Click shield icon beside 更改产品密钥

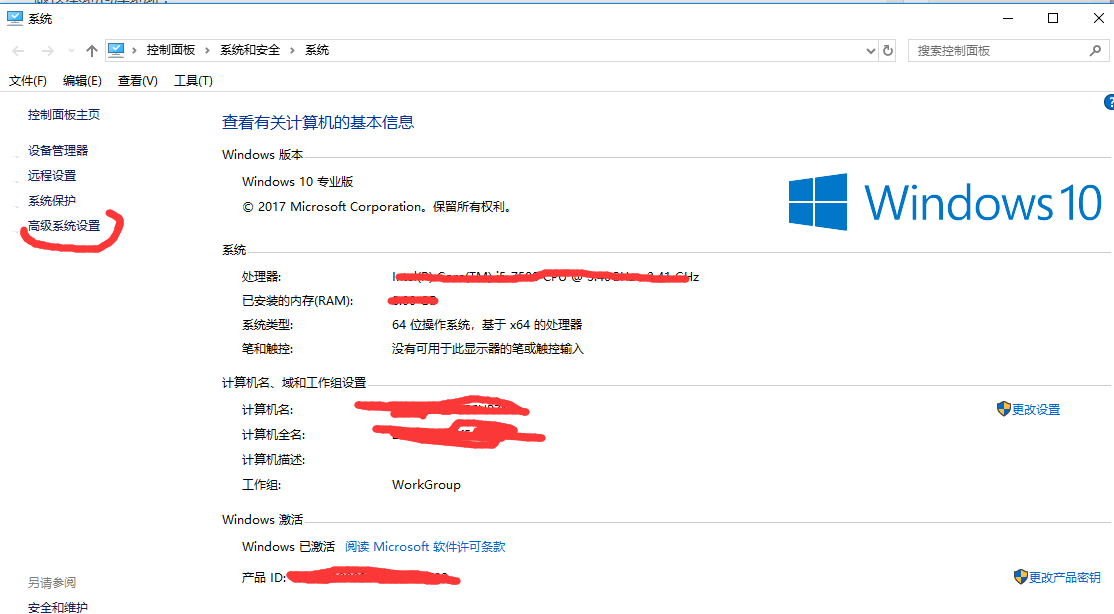[x=1020, y=576]
